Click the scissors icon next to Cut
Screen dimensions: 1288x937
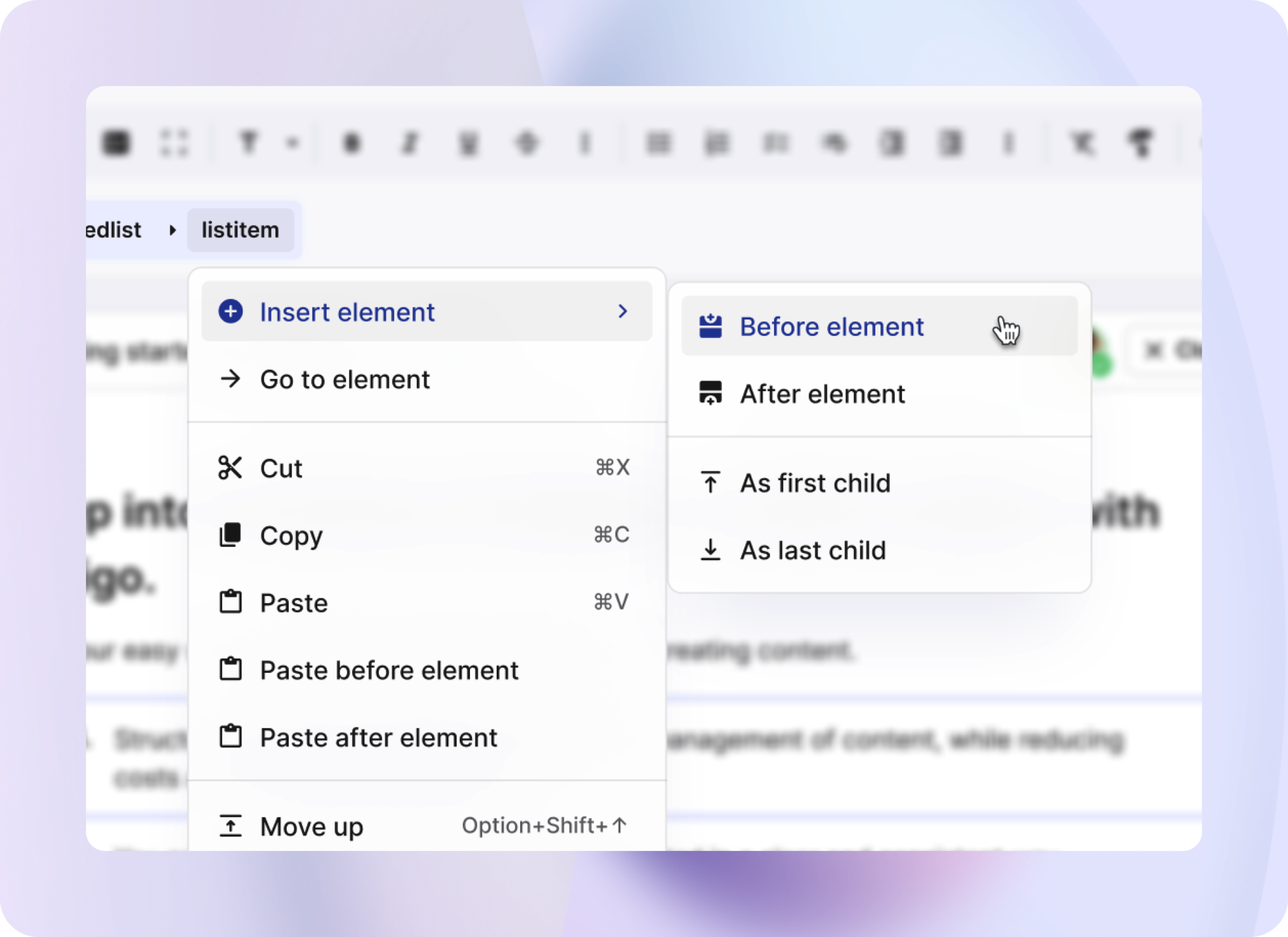coord(230,467)
